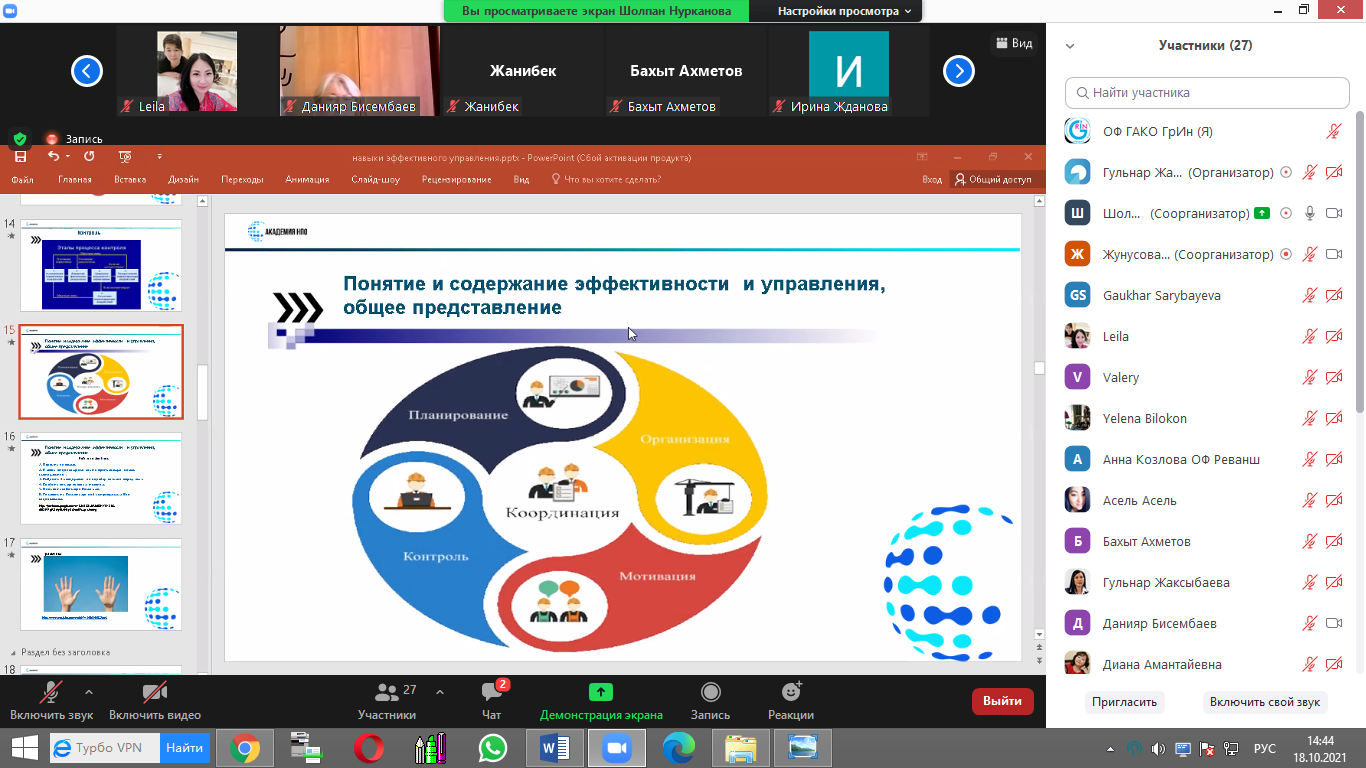This screenshot has height=768, width=1366.
Task: Click the Пригласить button
Action: click(1124, 702)
